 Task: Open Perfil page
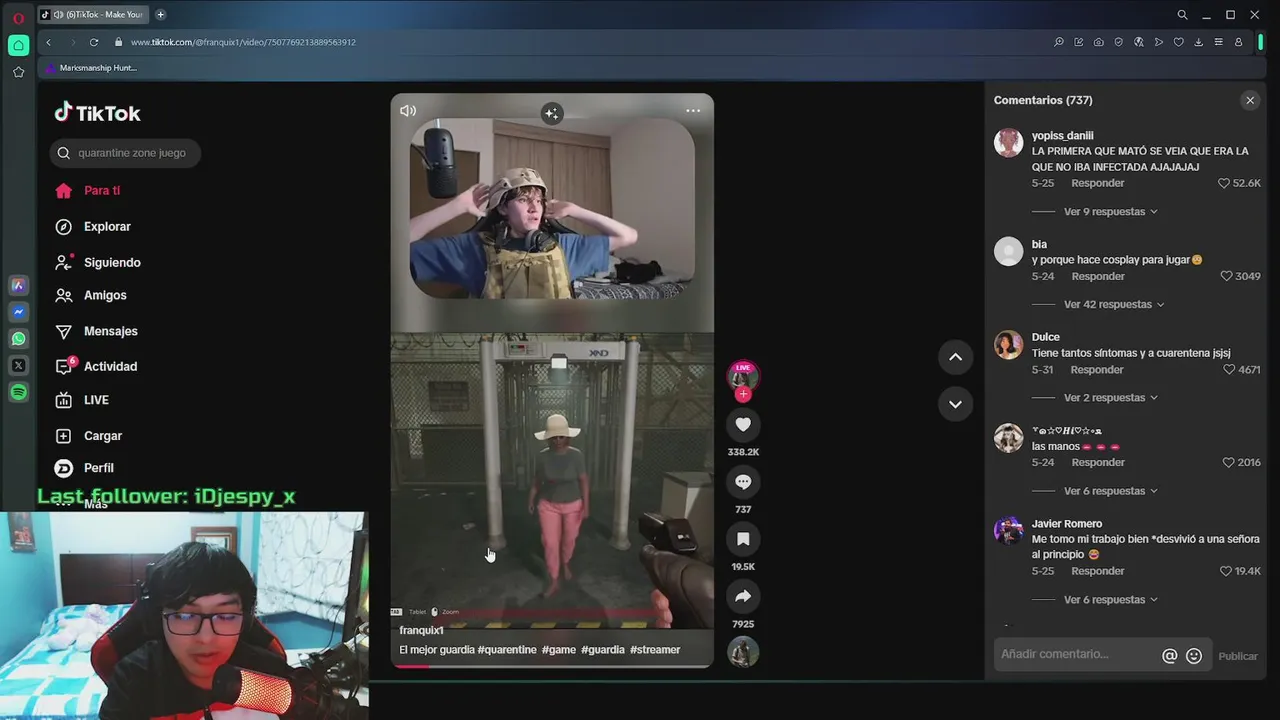(x=85, y=468)
